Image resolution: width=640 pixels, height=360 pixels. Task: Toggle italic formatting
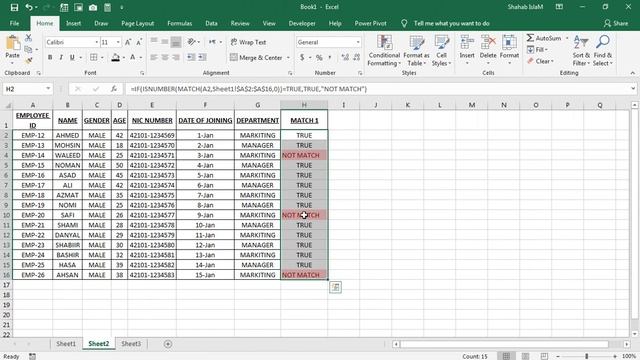(61, 58)
